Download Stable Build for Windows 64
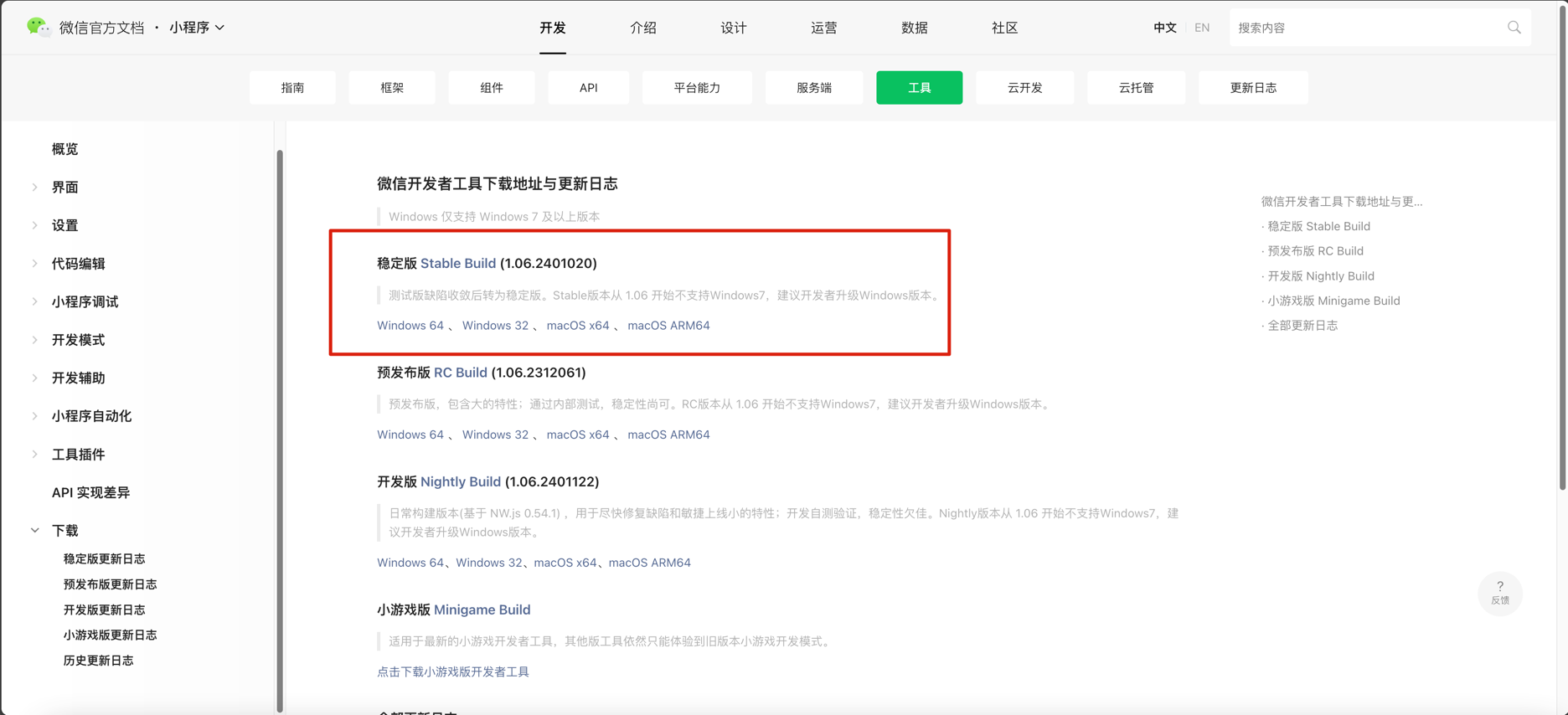The width and height of the screenshot is (1568, 715). point(410,325)
